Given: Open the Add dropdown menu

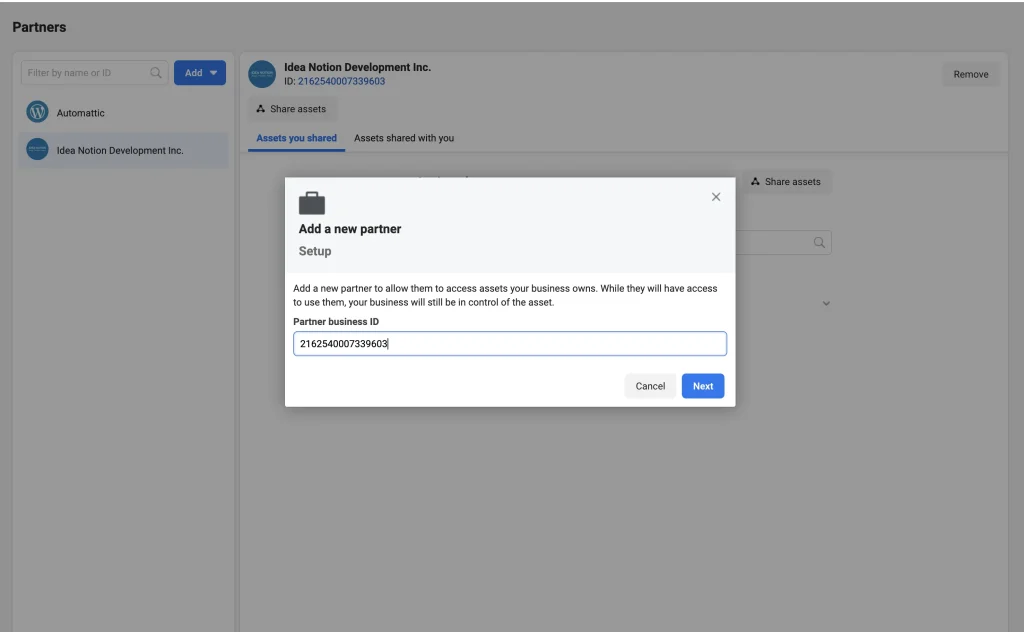Looking at the screenshot, I should pyautogui.click(x=200, y=73).
